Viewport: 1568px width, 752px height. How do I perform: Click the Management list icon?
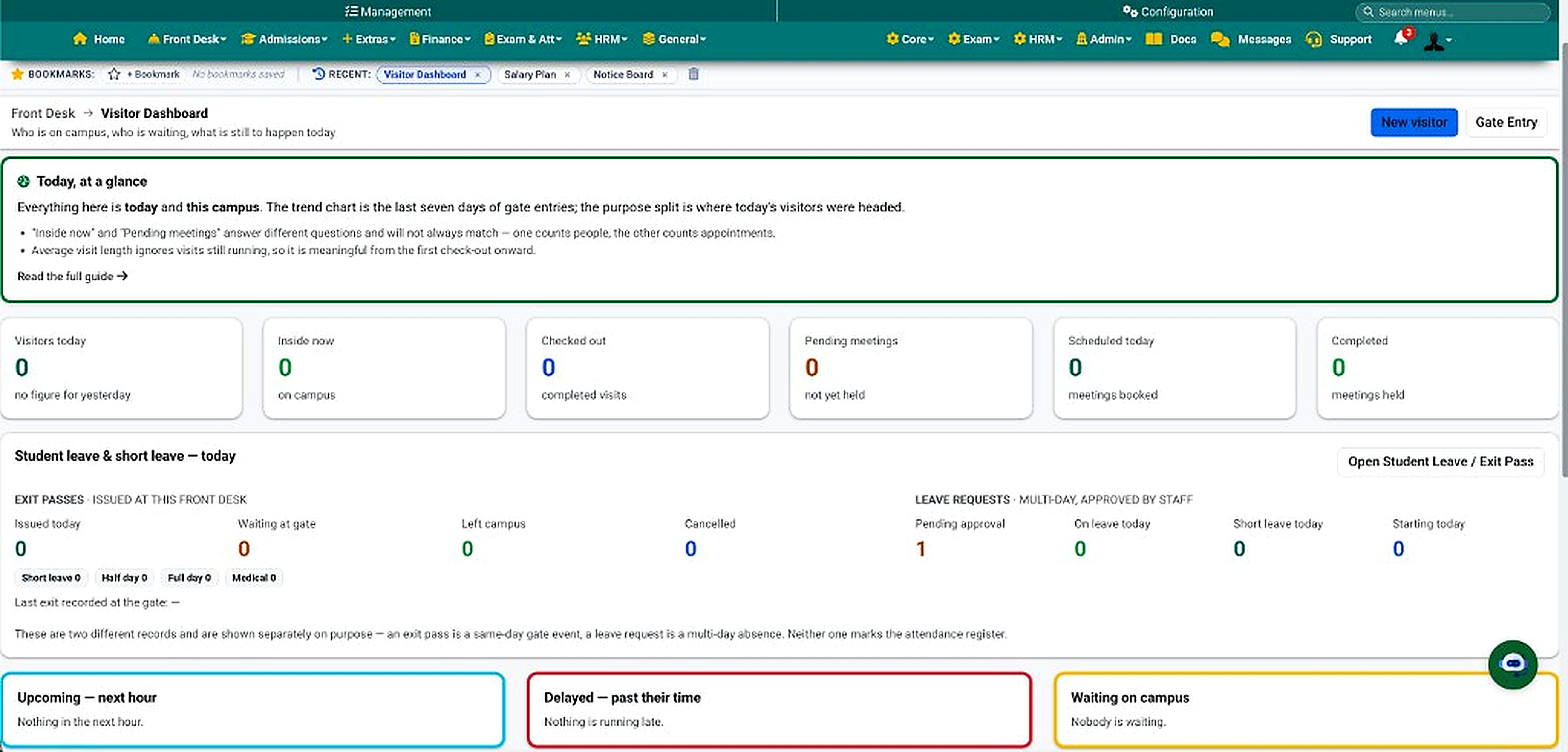click(351, 11)
